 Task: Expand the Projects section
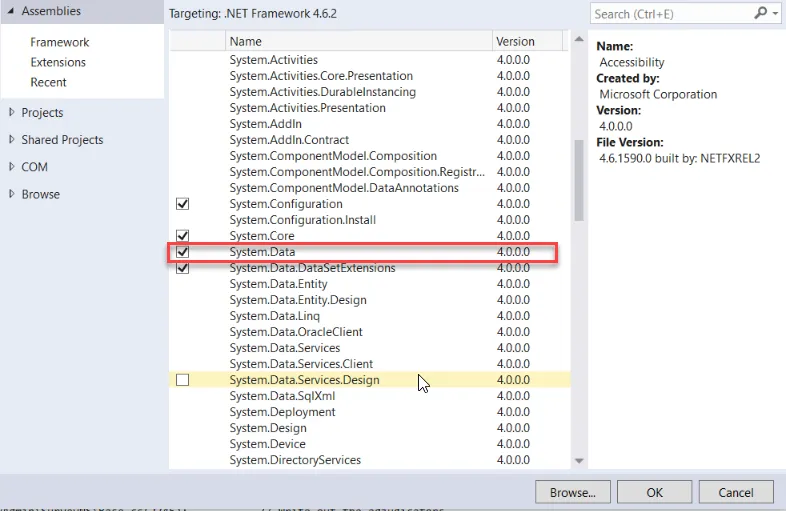click(12, 112)
